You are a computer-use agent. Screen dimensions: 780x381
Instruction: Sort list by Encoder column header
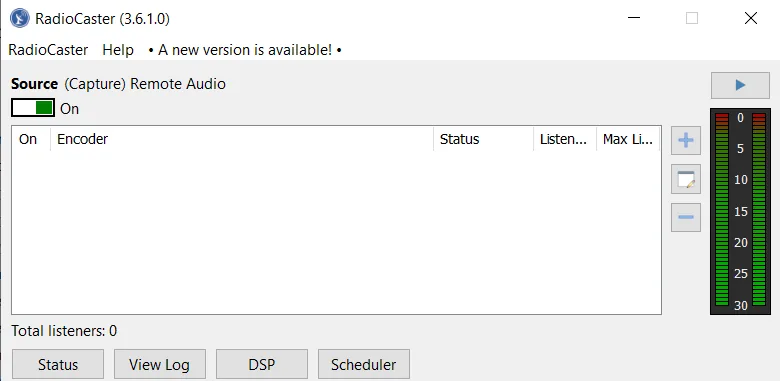point(242,139)
